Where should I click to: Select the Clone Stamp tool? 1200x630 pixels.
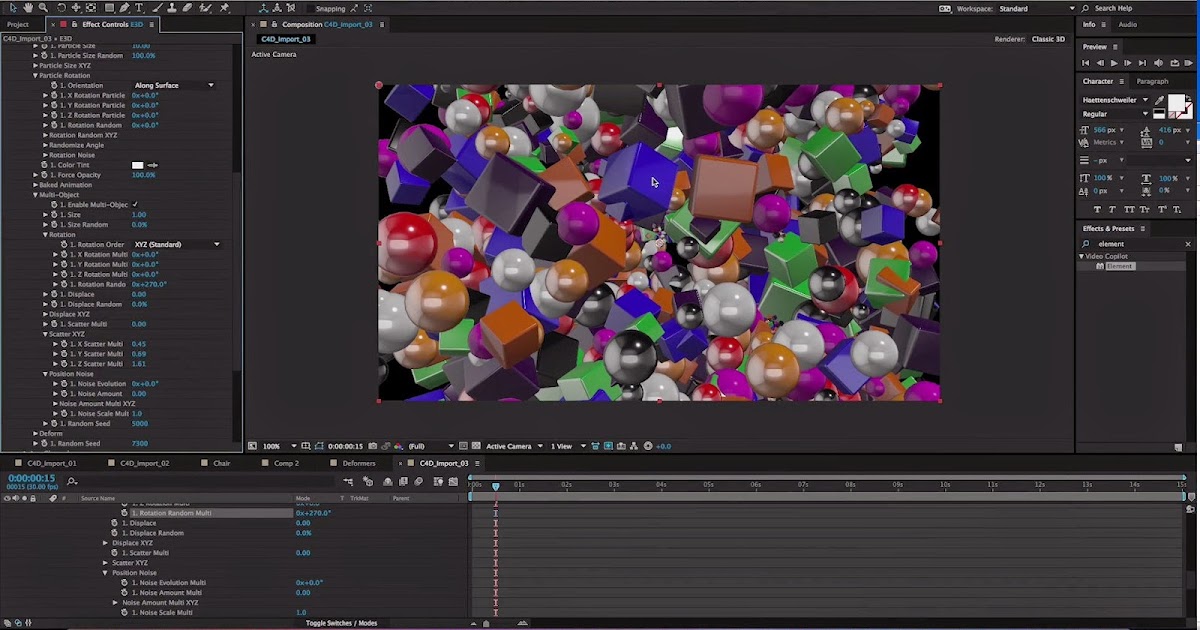(172, 8)
